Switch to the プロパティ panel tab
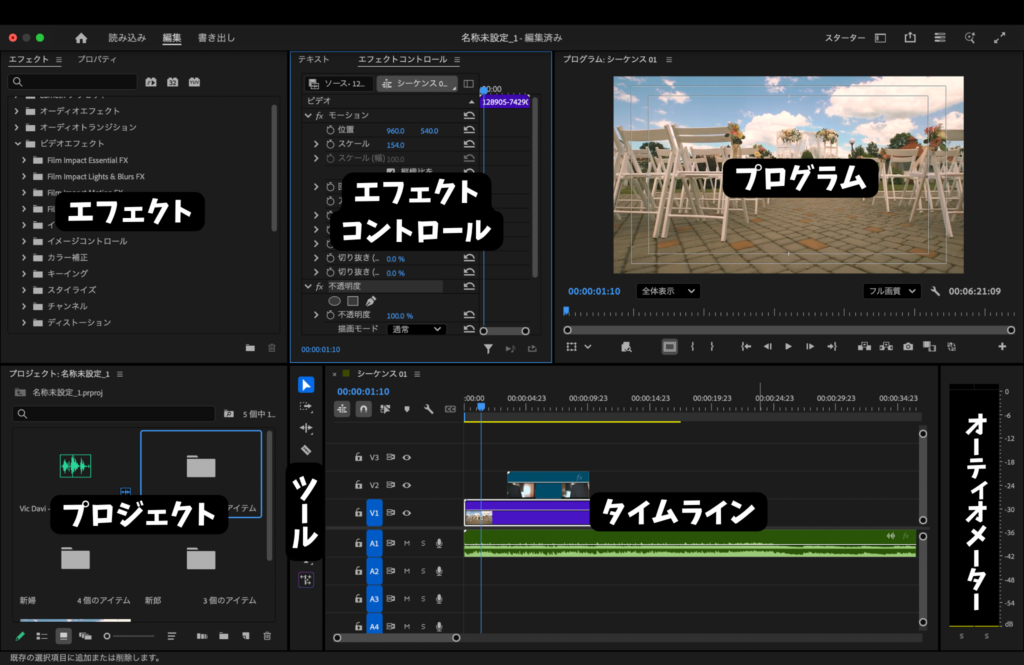Viewport: 1024px width, 665px height. 97,59
